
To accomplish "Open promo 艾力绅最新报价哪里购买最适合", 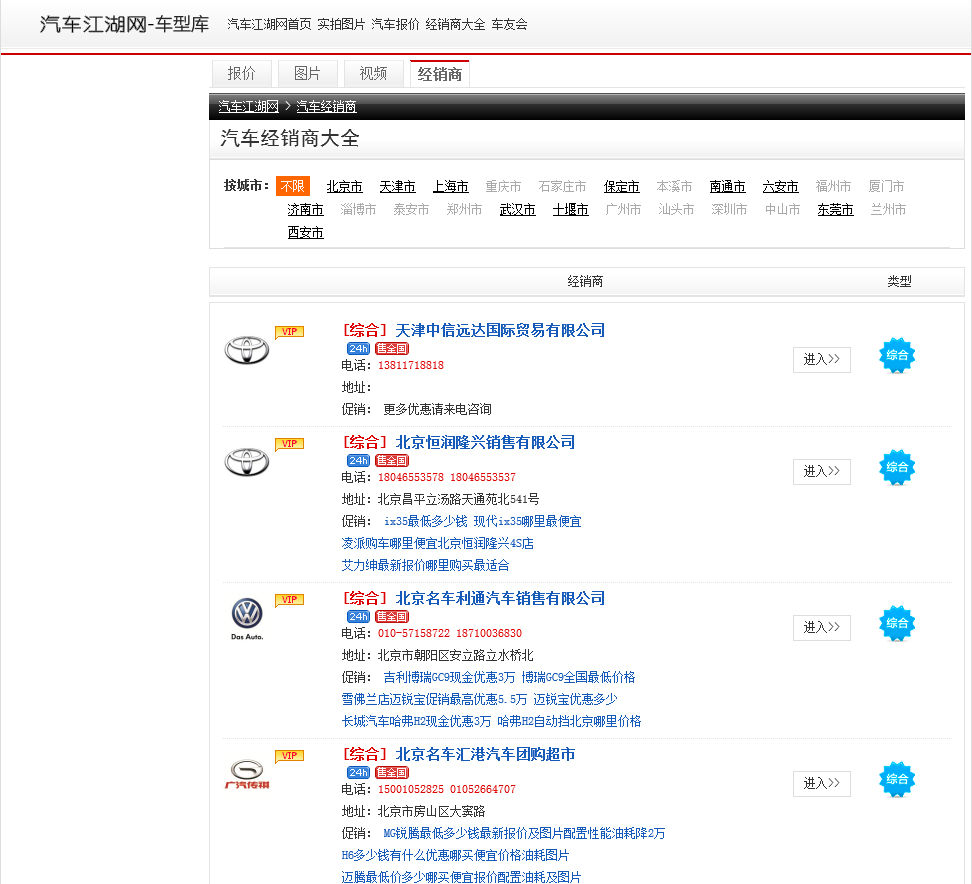I will [425, 565].
